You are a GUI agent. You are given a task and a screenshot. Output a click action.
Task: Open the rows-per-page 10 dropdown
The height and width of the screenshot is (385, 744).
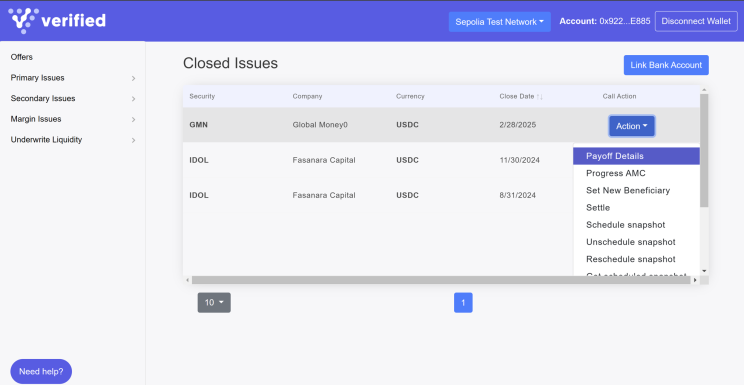[214, 302]
